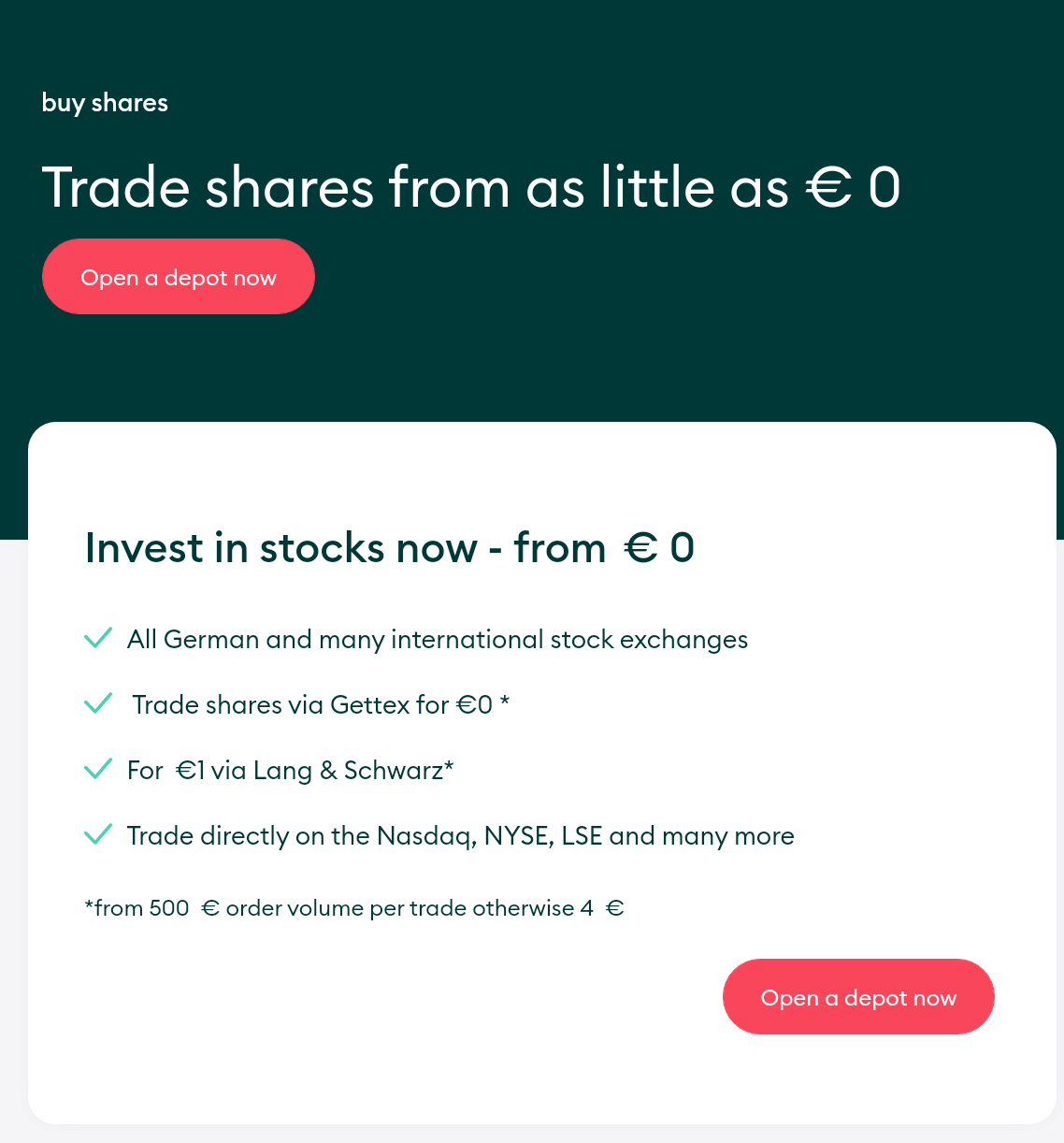
Task: Click 'Trade shares from as little as € 0' headline
Action: click(471, 187)
